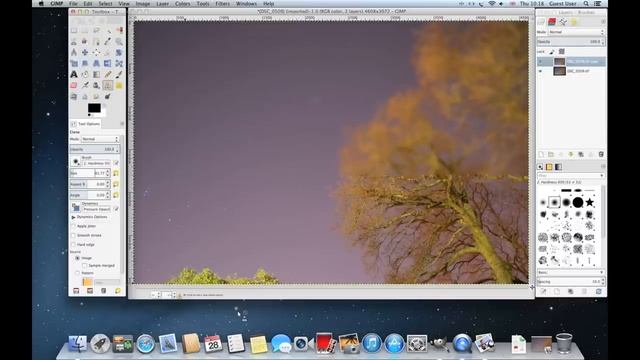Select the Airbrush tool
The height and width of the screenshot is (360, 640).
point(85,85)
